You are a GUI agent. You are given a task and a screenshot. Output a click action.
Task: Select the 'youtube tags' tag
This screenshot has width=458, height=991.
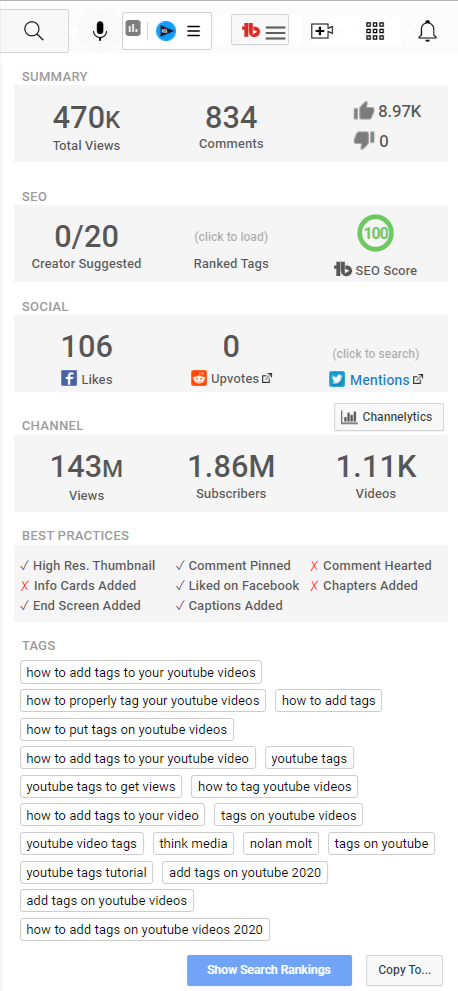click(310, 758)
